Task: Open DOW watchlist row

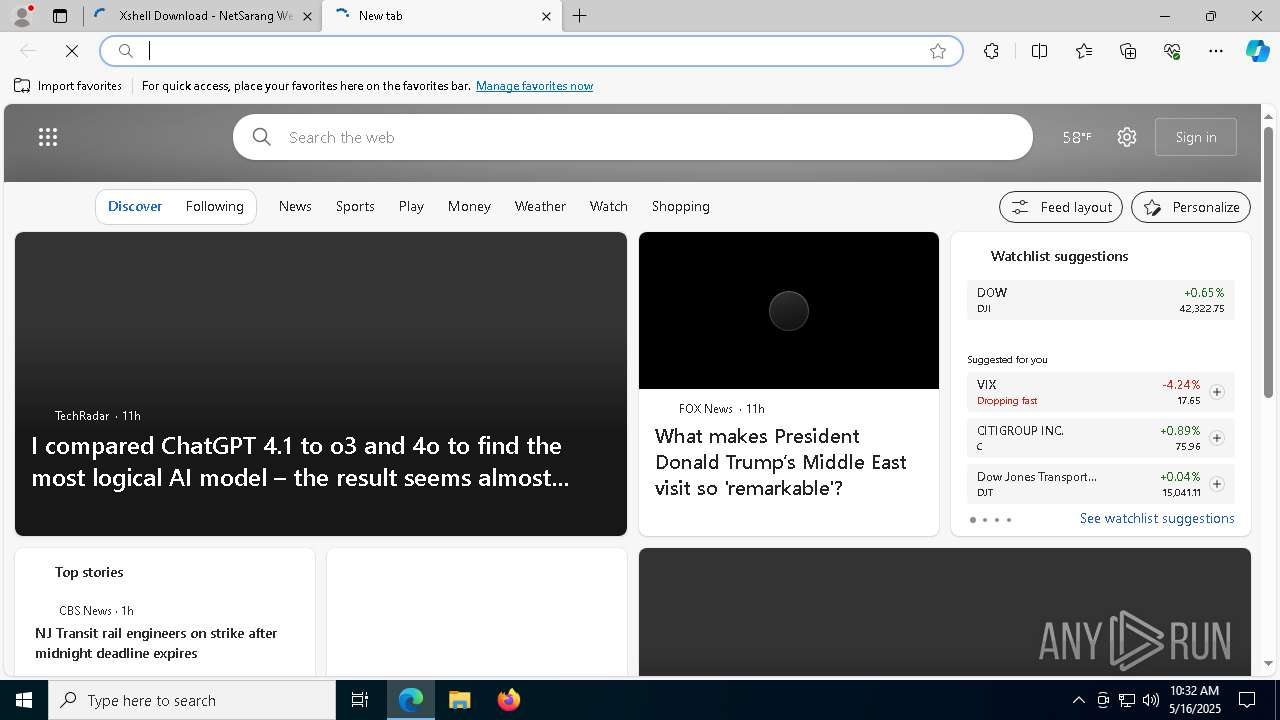Action: coord(1101,300)
